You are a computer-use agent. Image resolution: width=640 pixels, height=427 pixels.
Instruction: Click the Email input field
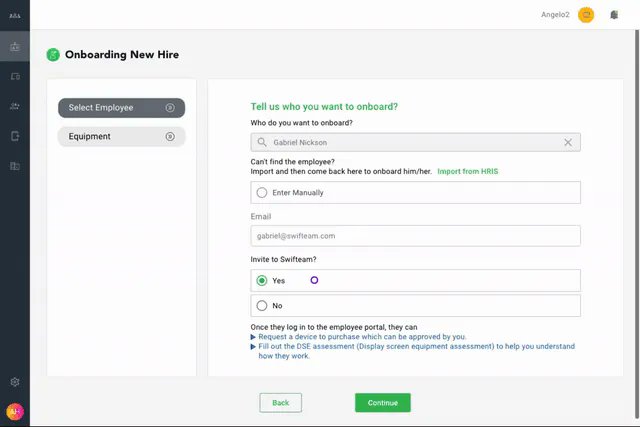pos(416,236)
